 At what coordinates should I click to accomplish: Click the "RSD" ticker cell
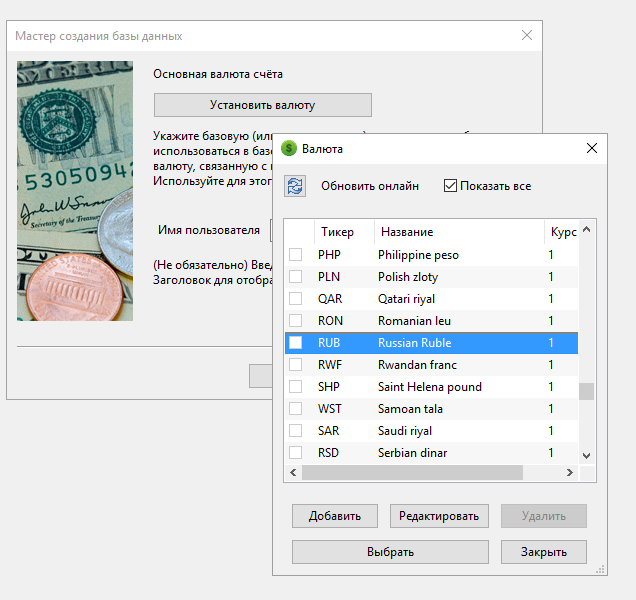tap(329, 452)
